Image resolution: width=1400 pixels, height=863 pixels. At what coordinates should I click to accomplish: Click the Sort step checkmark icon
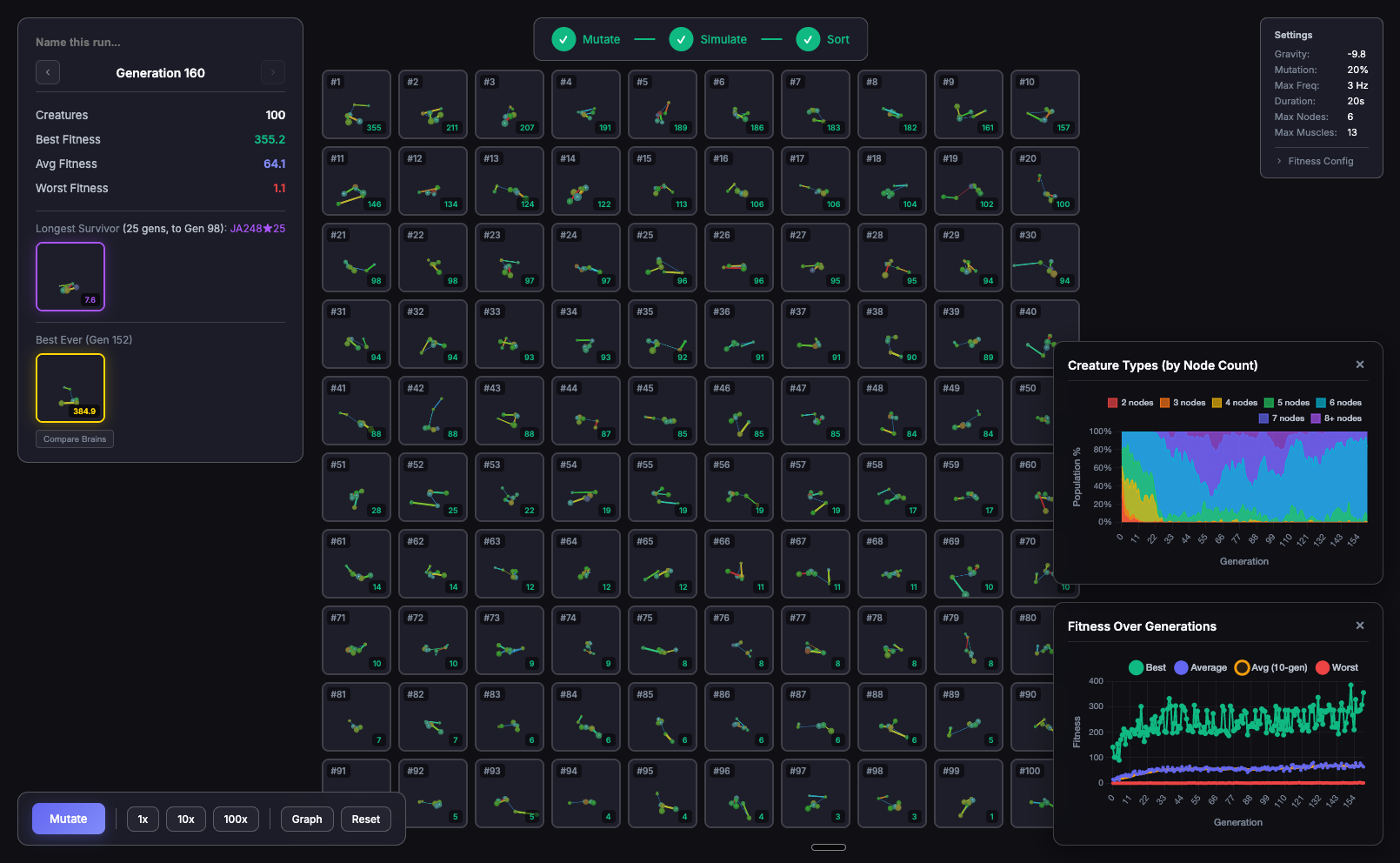pyautogui.click(x=808, y=39)
